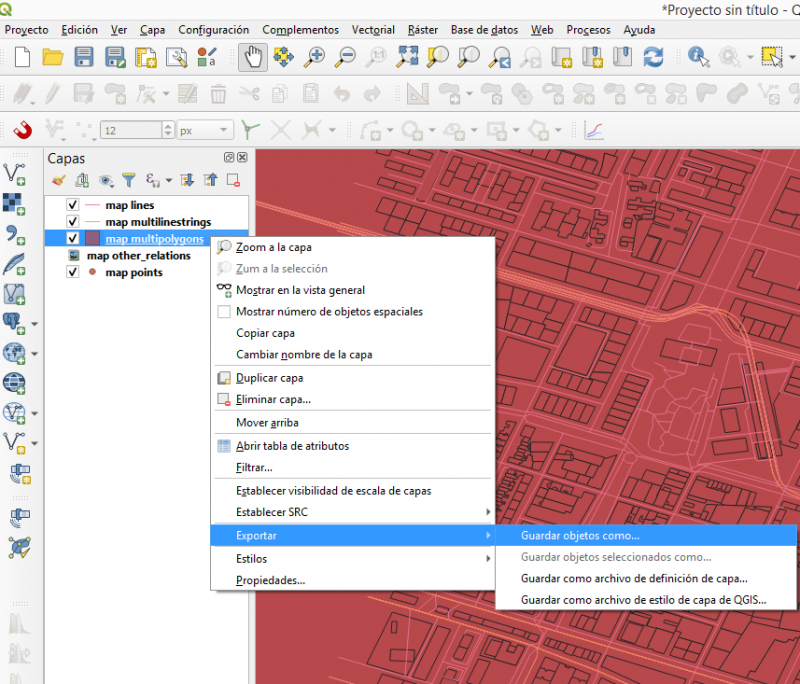Open the Layer Styling panel paintbrush icon
This screenshot has width=800, height=684.
pos(60,181)
